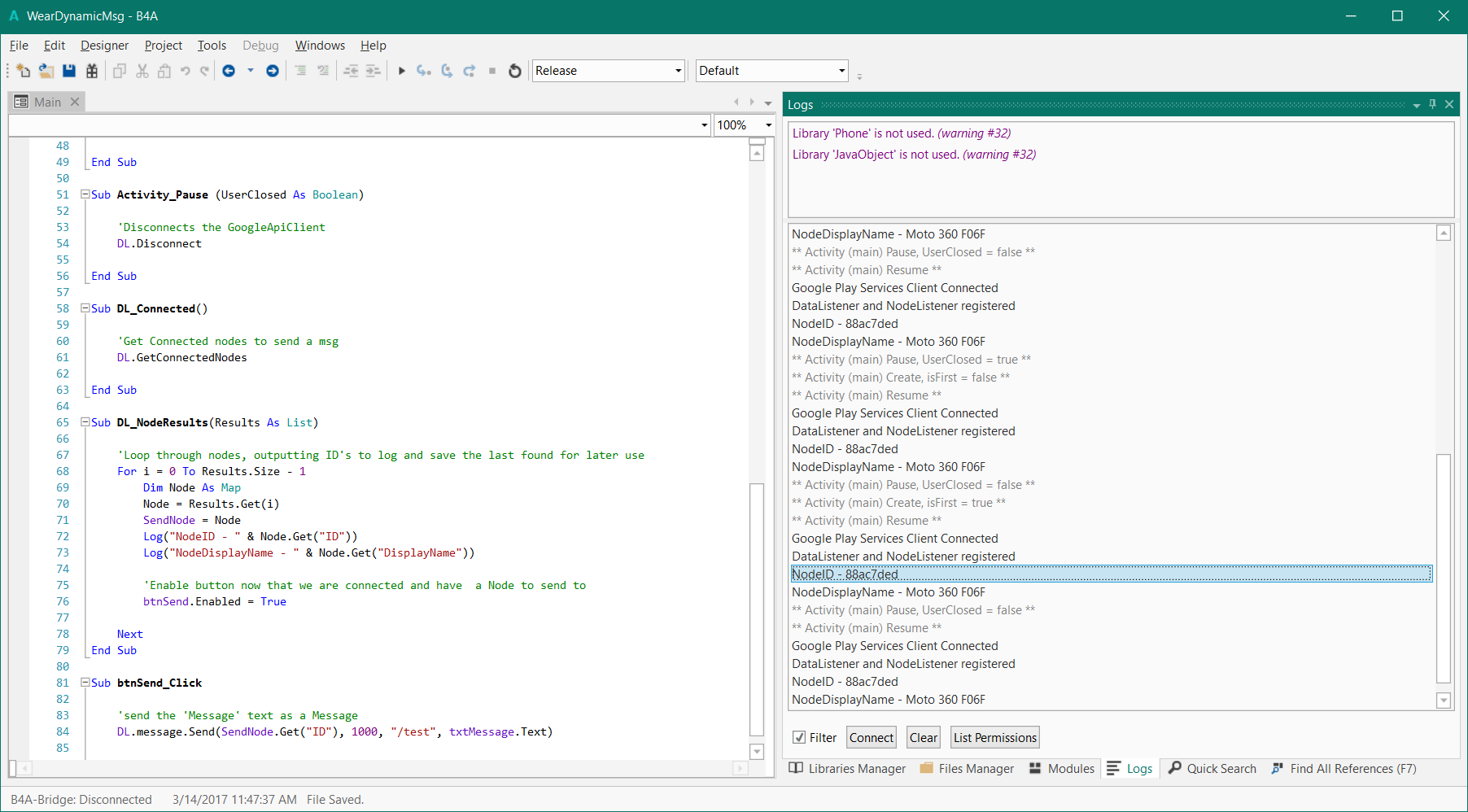Open project folder icon in toolbar
Screen dimensions: 1468x812
pyautogui.click(x=46, y=71)
